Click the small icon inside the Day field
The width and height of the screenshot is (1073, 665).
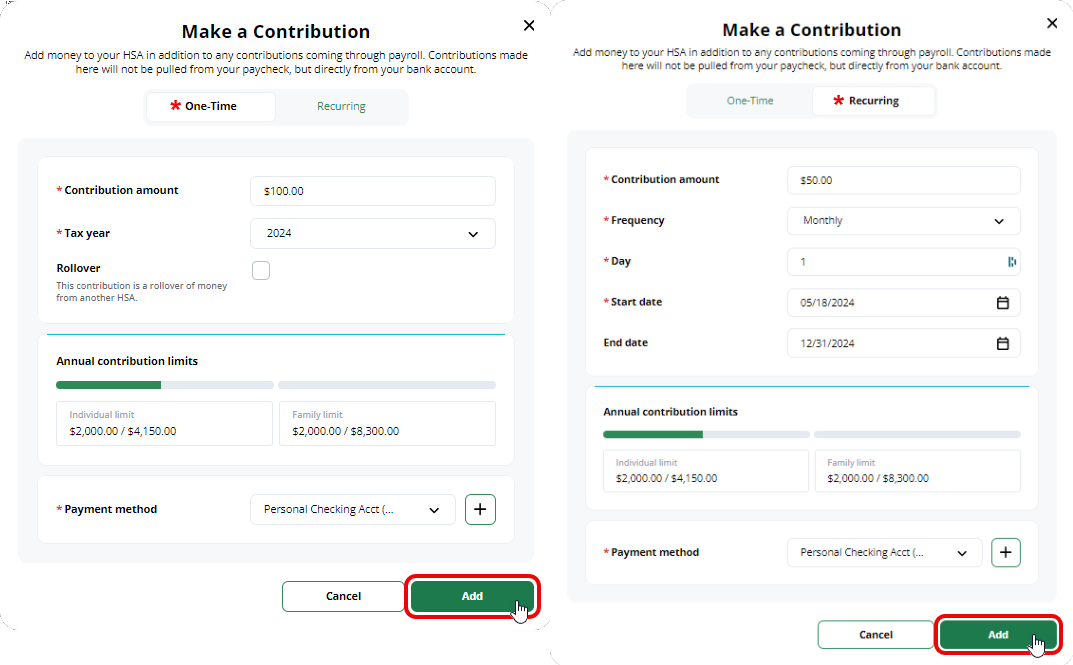[x=1012, y=262]
